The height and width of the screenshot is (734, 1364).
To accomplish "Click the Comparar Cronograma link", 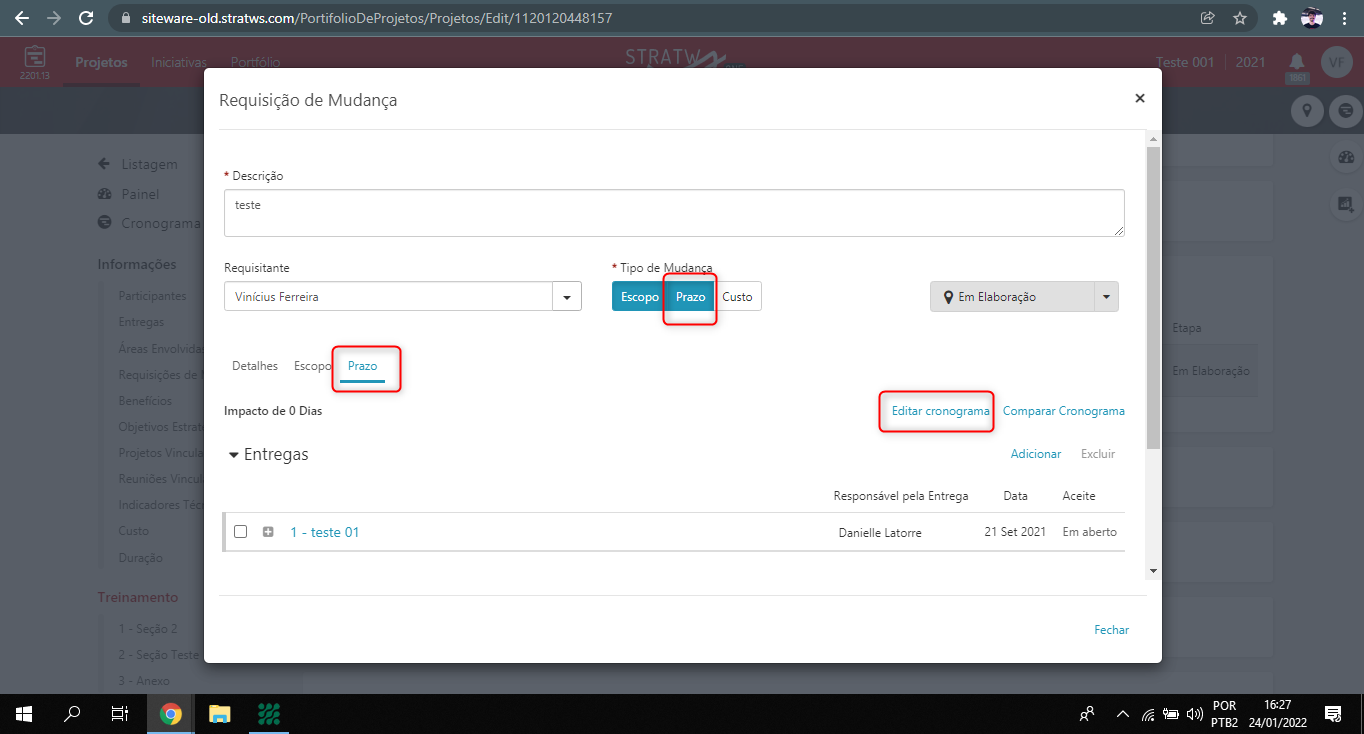I will (1064, 411).
